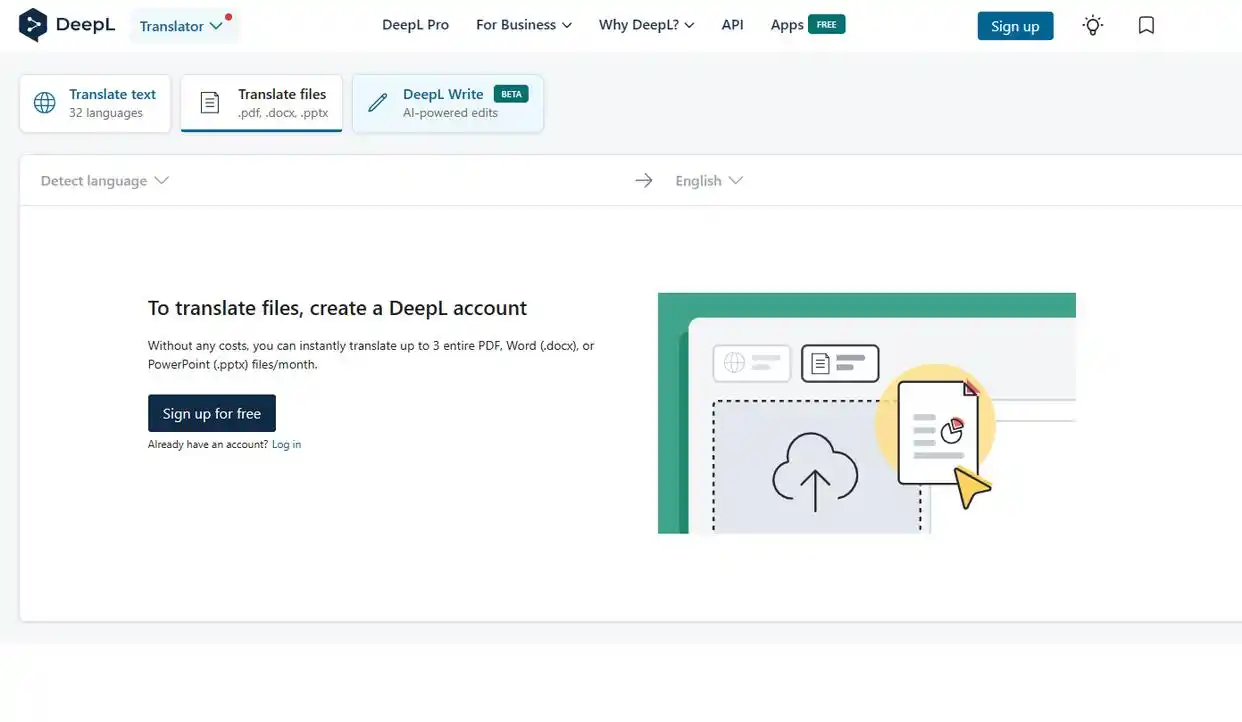This screenshot has height=722, width=1242.
Task: Click the DeepL logo icon
Action: pos(33,25)
